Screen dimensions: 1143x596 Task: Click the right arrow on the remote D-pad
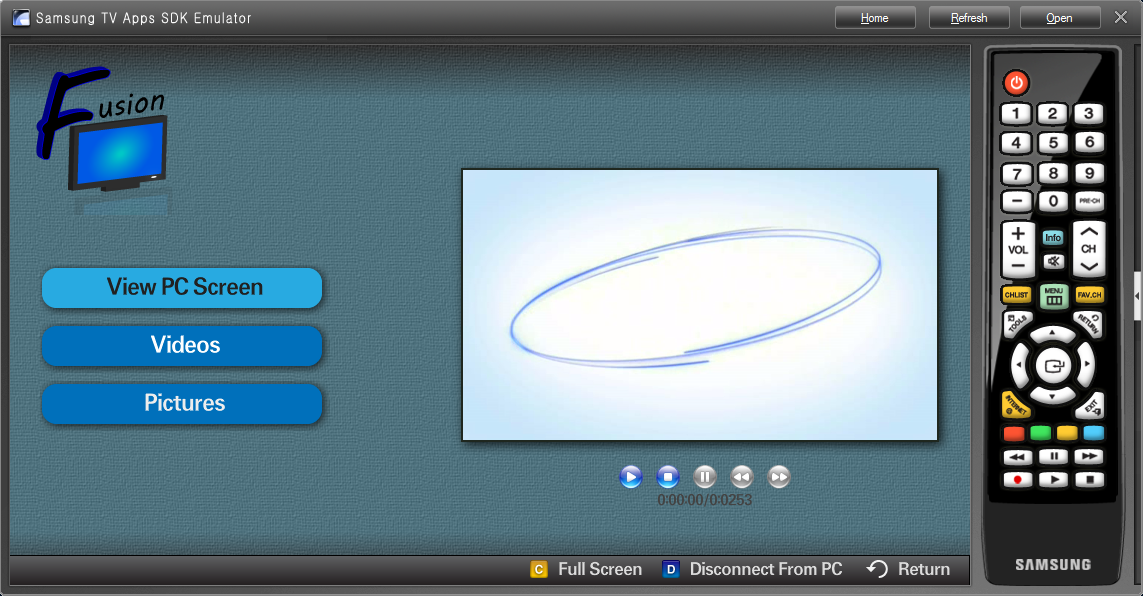pos(1086,364)
